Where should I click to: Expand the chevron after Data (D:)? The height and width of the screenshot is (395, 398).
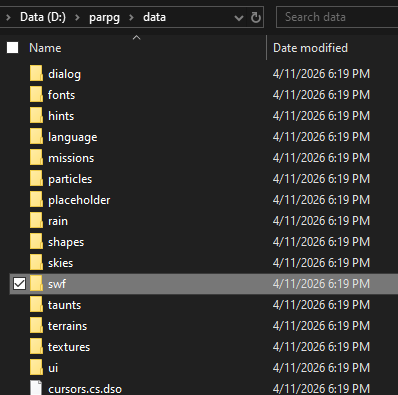coord(77,17)
